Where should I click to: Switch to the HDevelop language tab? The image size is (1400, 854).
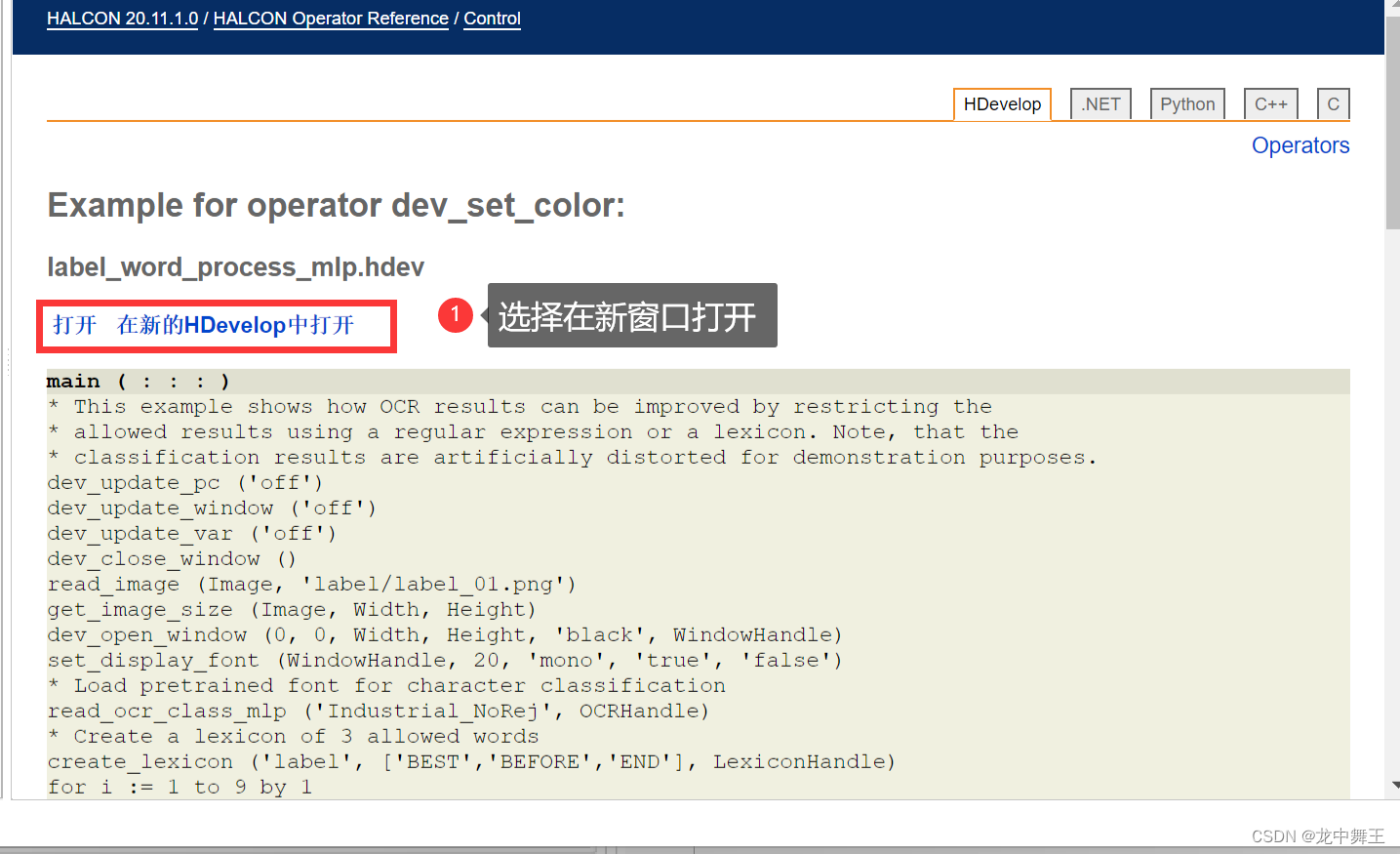tap(1002, 104)
